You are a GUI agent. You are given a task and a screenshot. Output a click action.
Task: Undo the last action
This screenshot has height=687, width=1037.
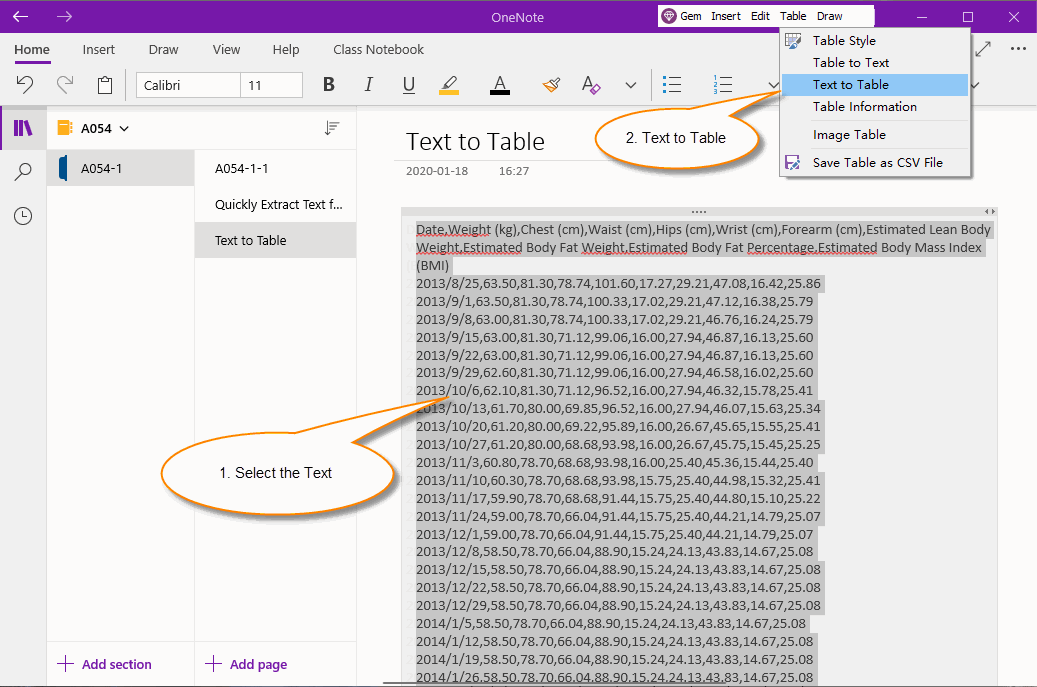tap(26, 85)
